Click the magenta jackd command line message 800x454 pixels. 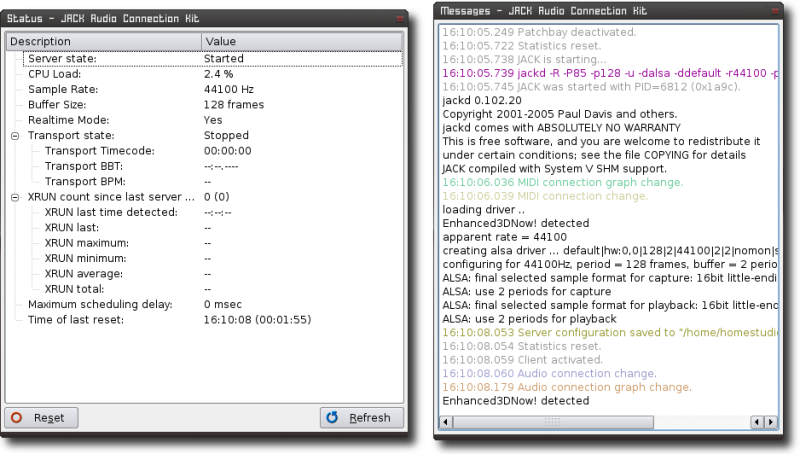[610, 73]
